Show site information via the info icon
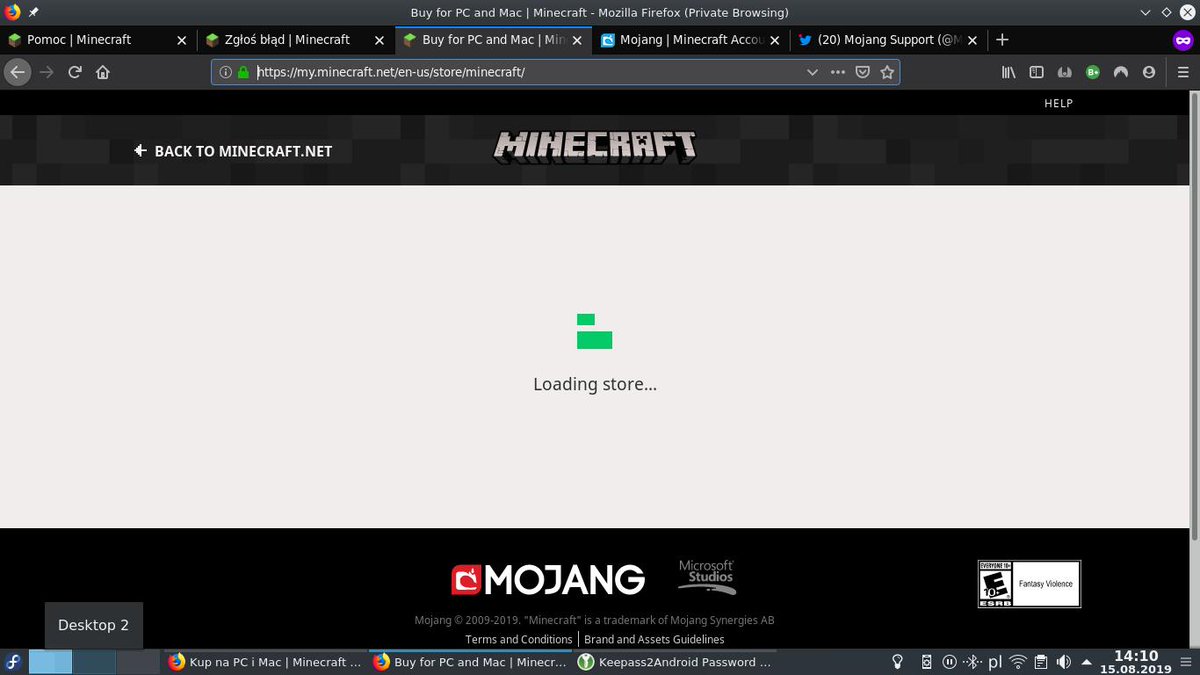This screenshot has height=675, width=1200. click(x=225, y=72)
